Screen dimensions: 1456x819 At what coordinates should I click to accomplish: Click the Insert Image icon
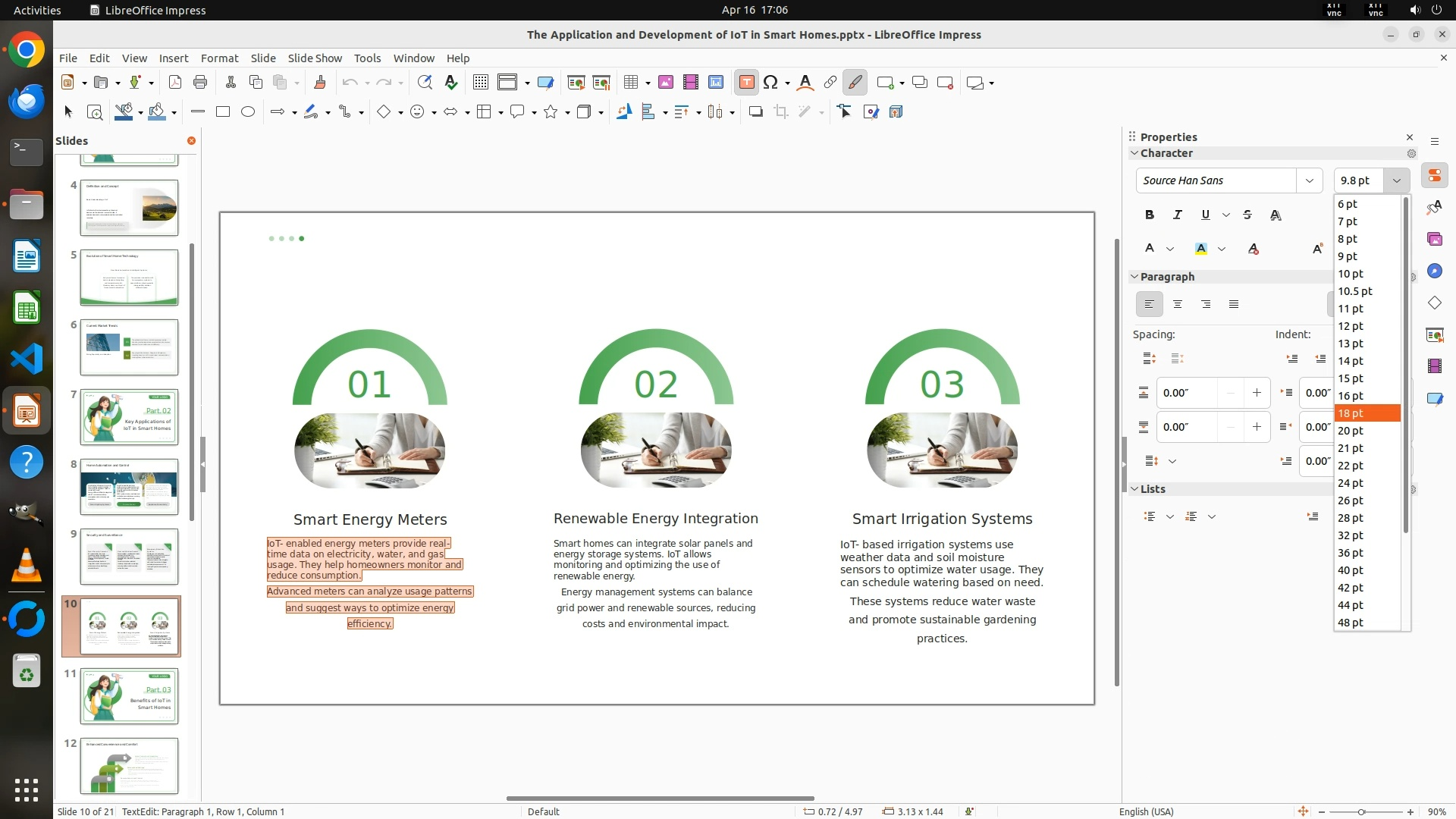pos(665,83)
